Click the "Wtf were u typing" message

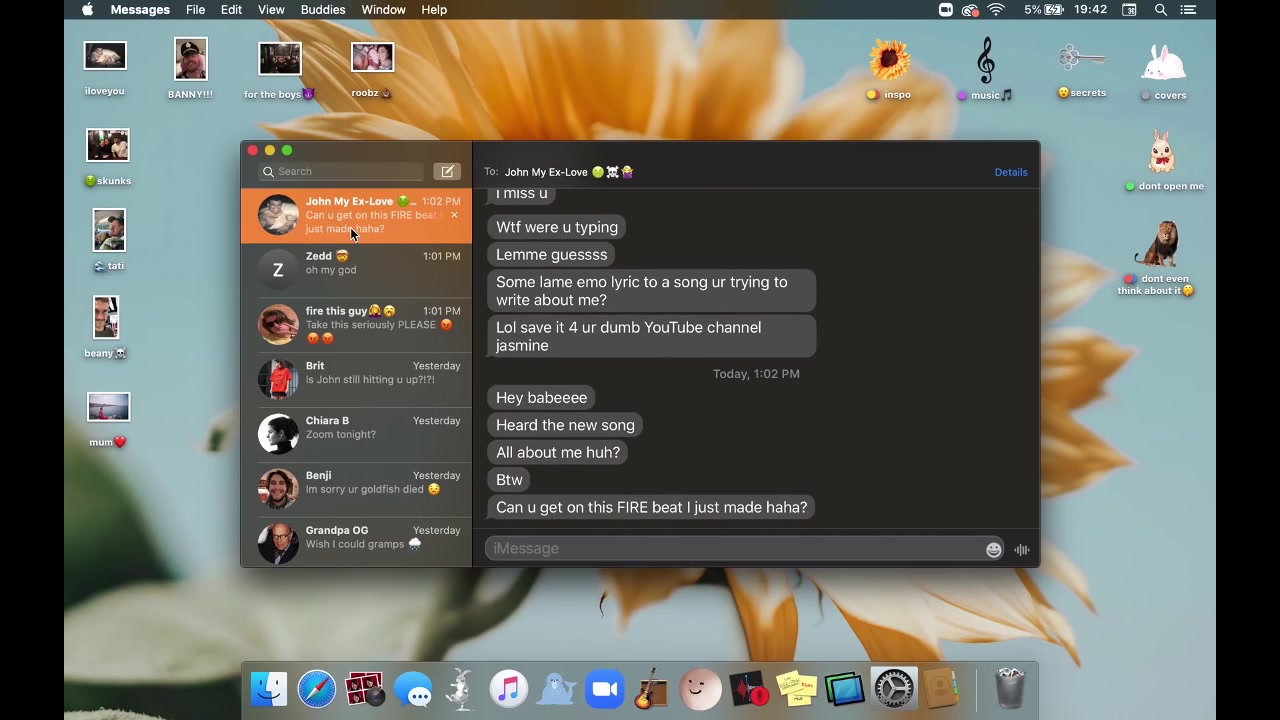point(557,227)
